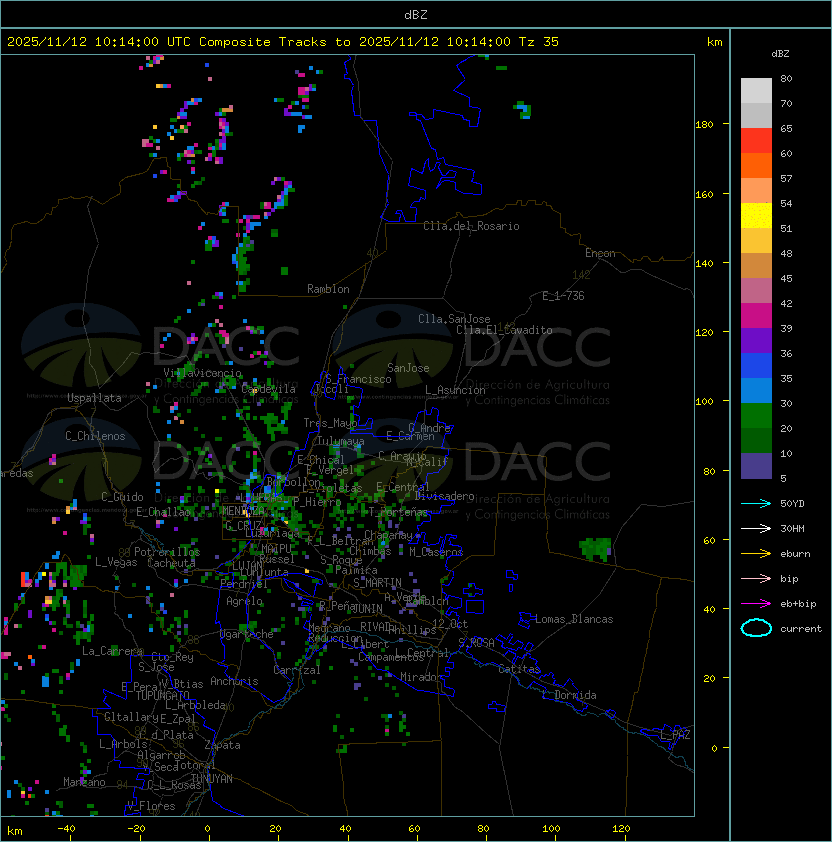Click the 'L_Vegas' map label
832x842 pixels.
tap(116, 562)
